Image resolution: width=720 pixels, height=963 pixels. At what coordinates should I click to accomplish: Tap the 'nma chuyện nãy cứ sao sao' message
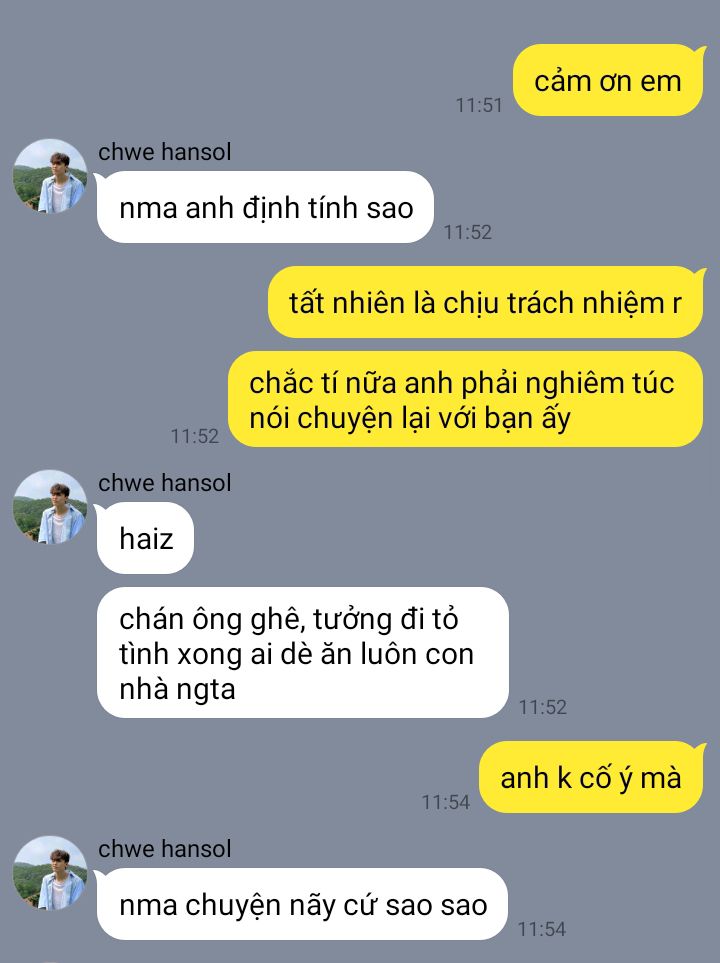pos(302,904)
